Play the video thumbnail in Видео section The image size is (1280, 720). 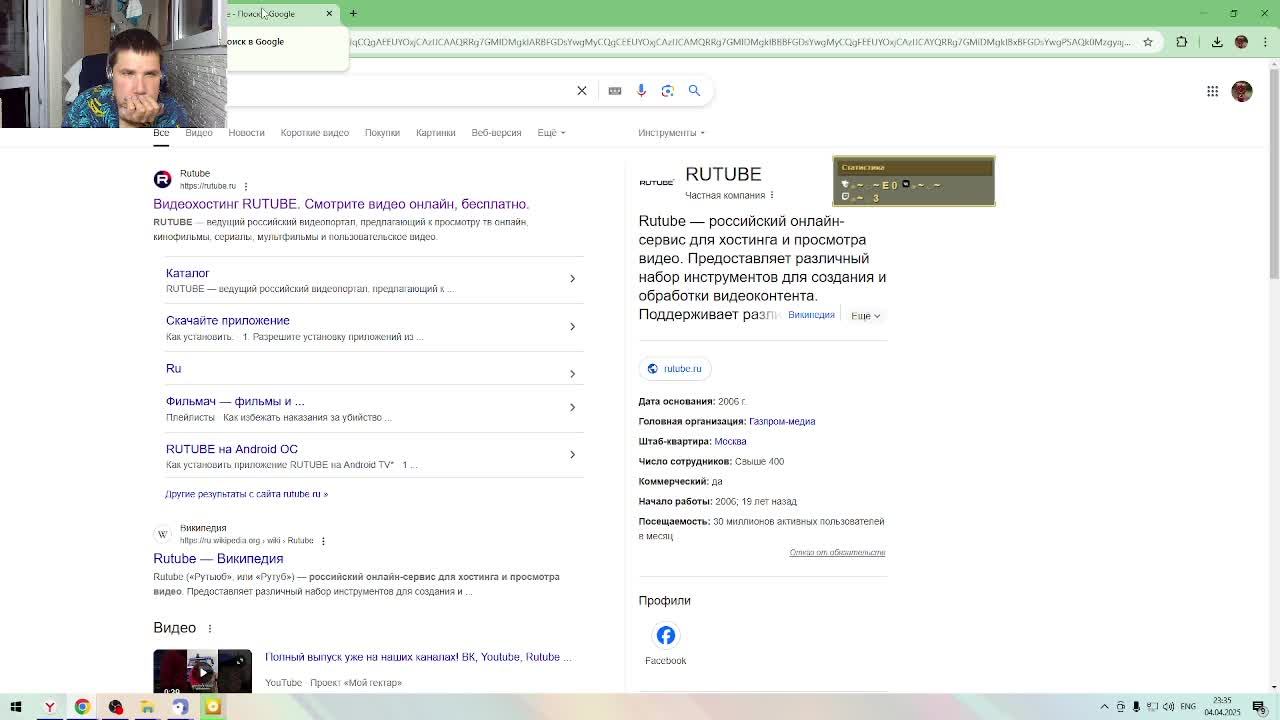coord(202,671)
